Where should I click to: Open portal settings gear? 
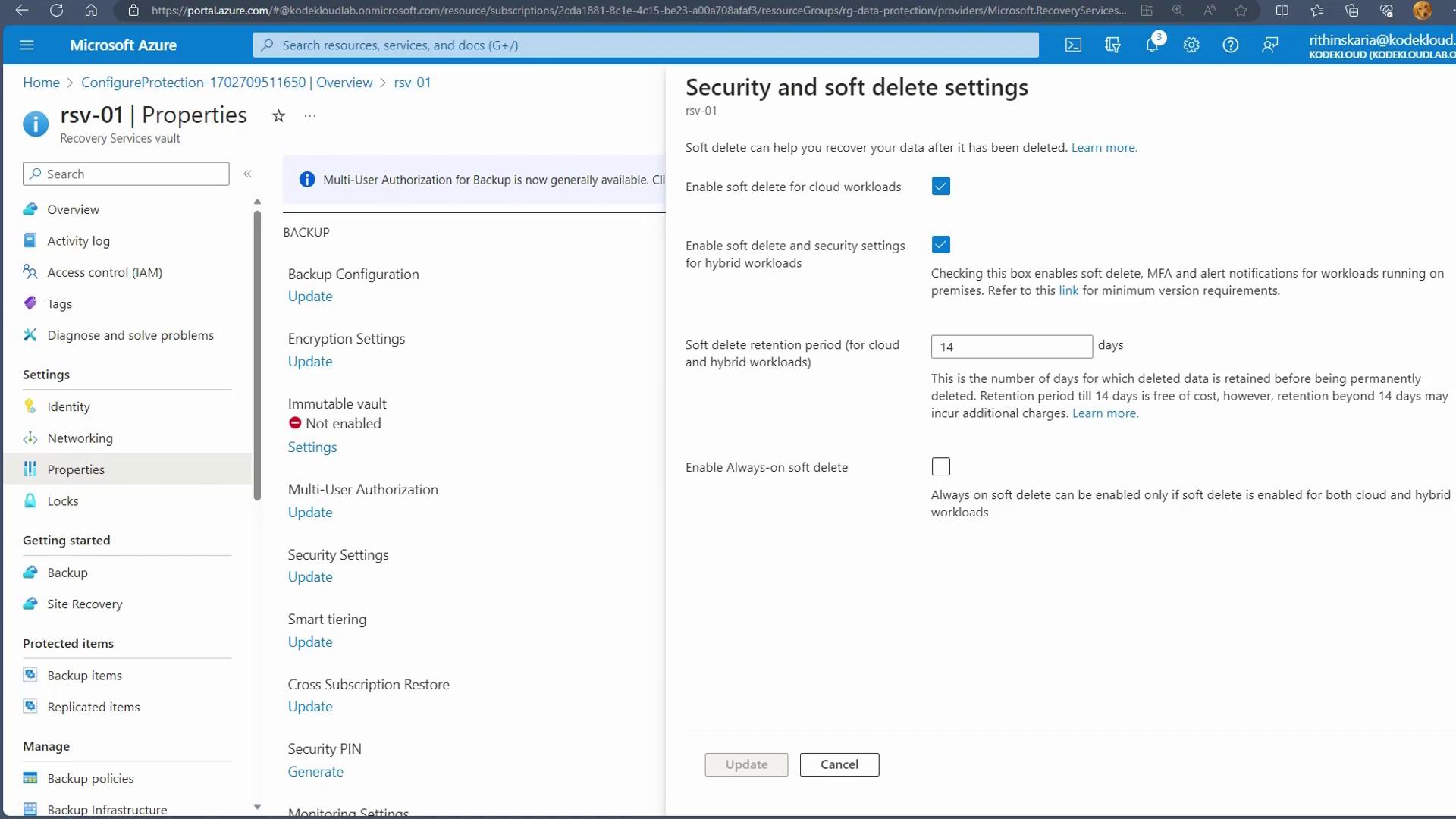[x=1191, y=45]
